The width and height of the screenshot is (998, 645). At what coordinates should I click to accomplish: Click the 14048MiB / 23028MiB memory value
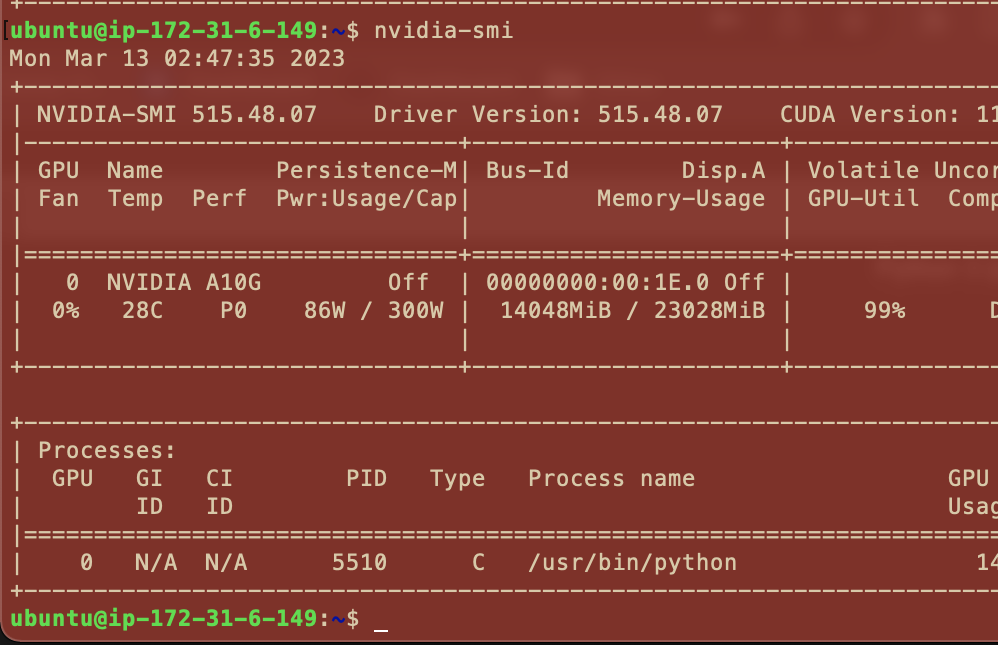pos(632,311)
